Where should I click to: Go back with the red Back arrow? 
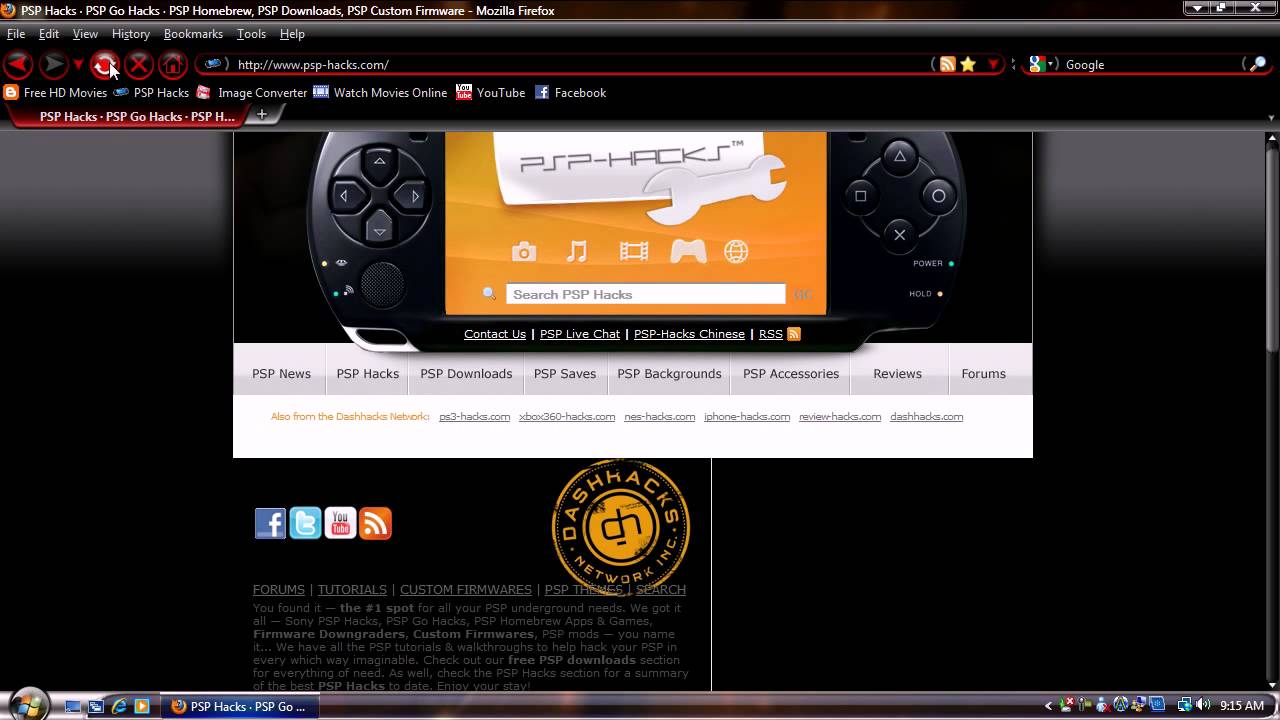coord(18,65)
